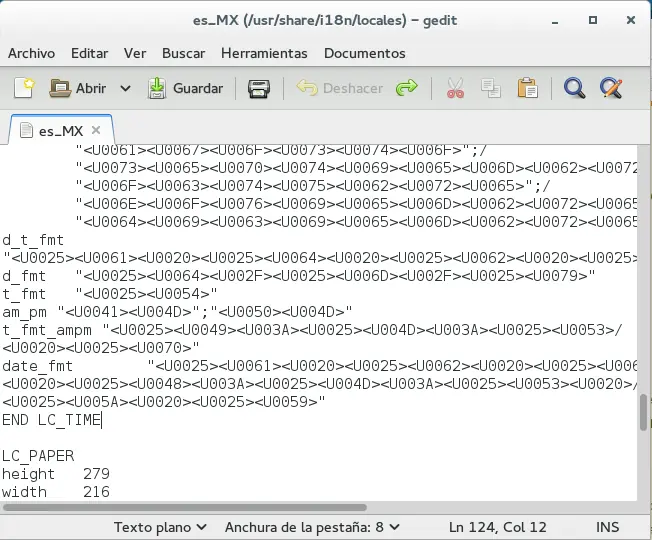This screenshot has width=652, height=540.
Task: Click the width 216 line
Action: (56, 492)
